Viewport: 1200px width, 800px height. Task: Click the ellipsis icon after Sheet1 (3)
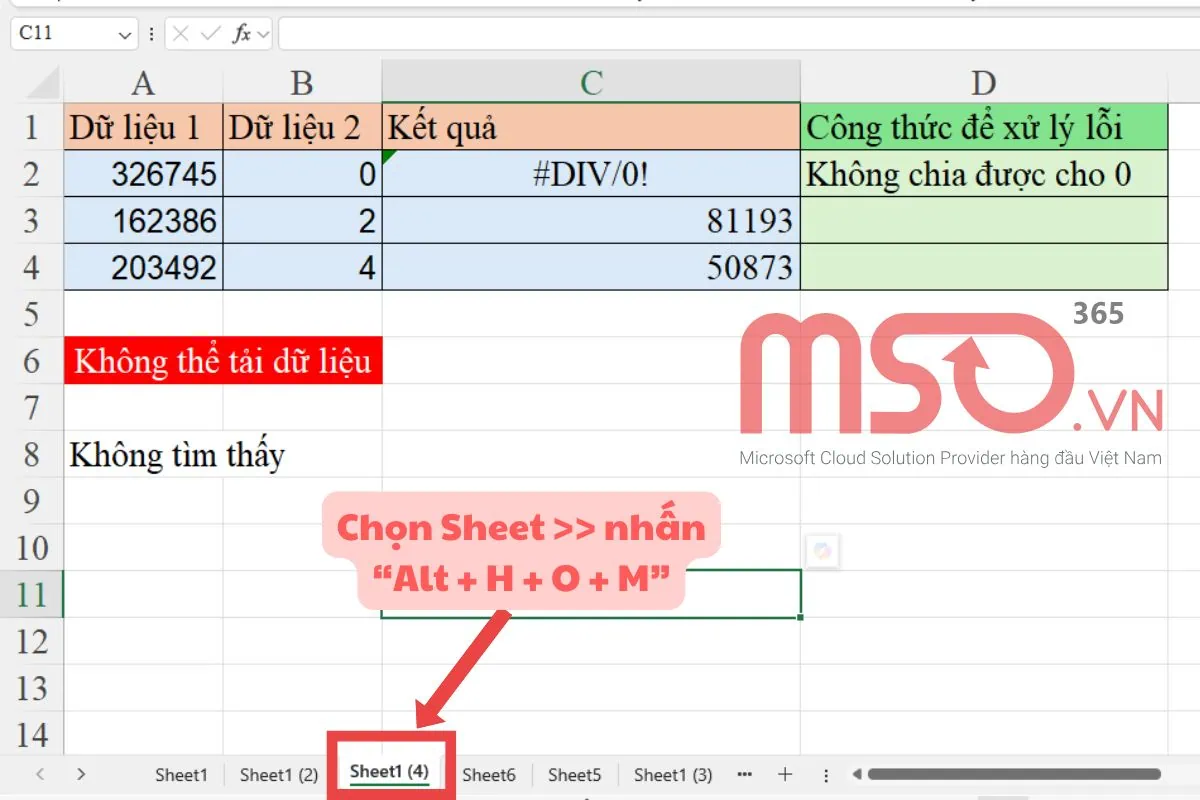tap(744, 774)
